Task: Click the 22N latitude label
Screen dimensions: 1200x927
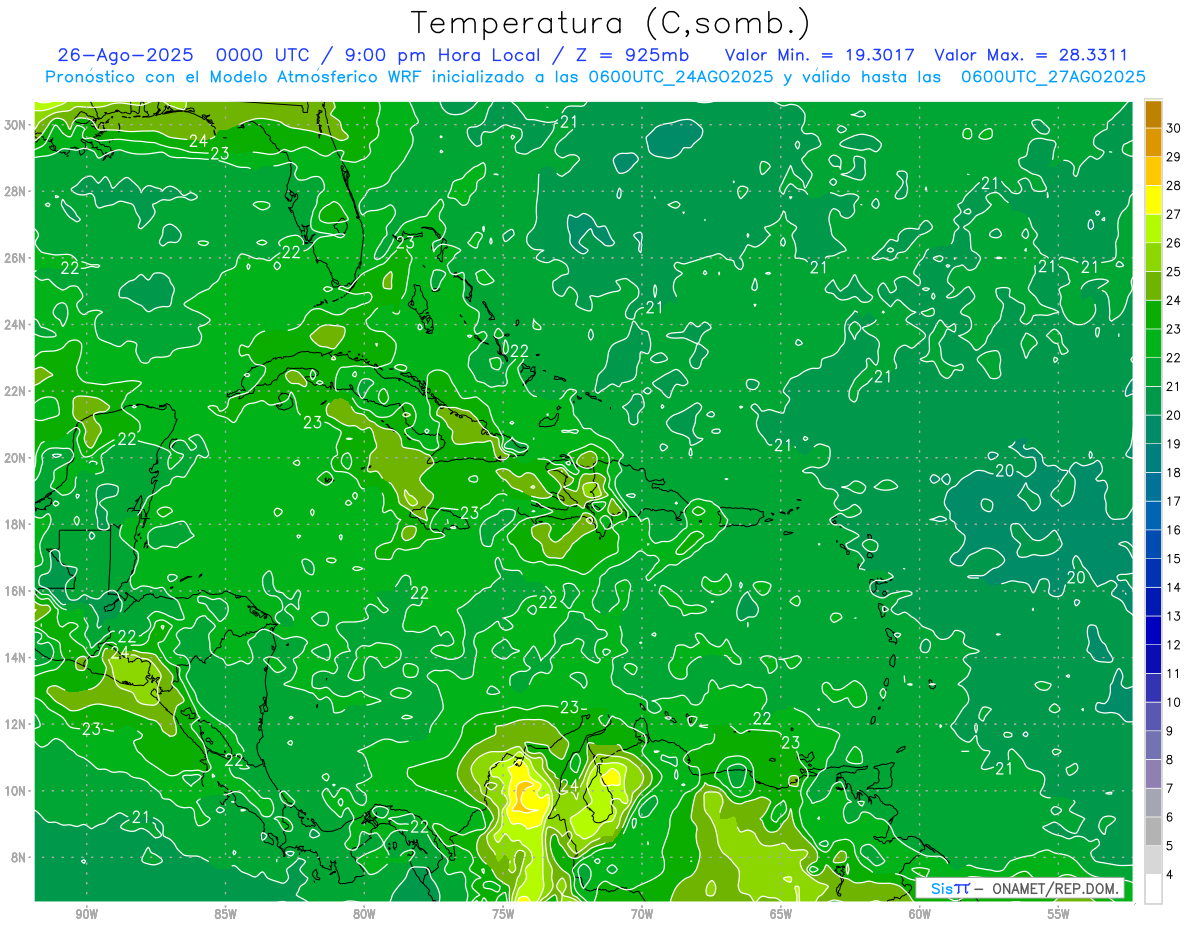Action: coord(14,391)
